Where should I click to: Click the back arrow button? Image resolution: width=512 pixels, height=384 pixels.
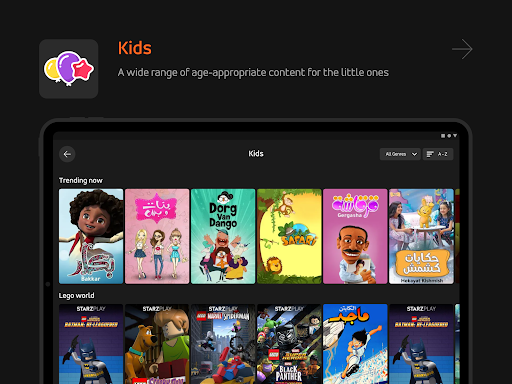click(x=67, y=154)
